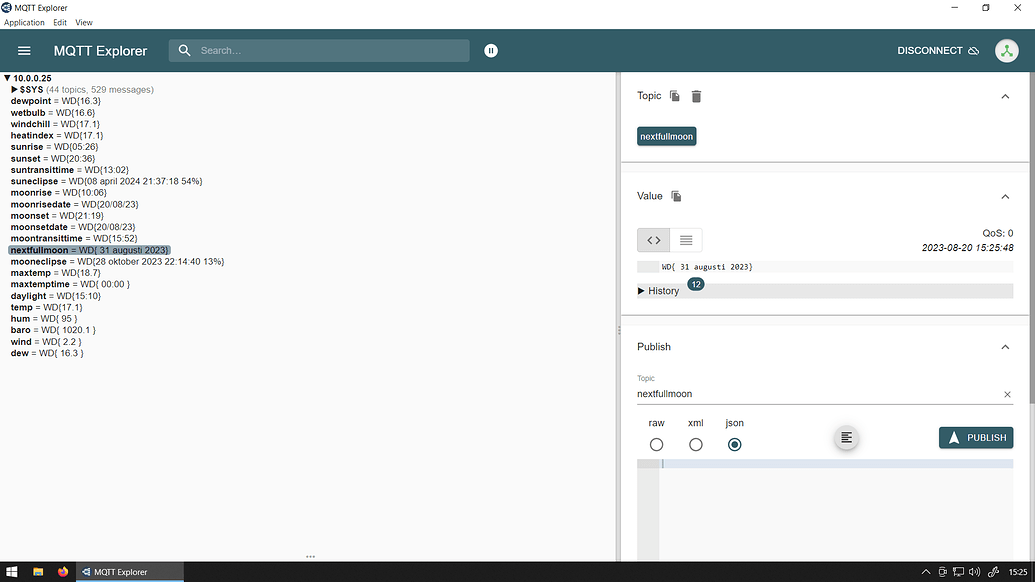
Task: Select the json payload format radio
Action: [x=734, y=445]
